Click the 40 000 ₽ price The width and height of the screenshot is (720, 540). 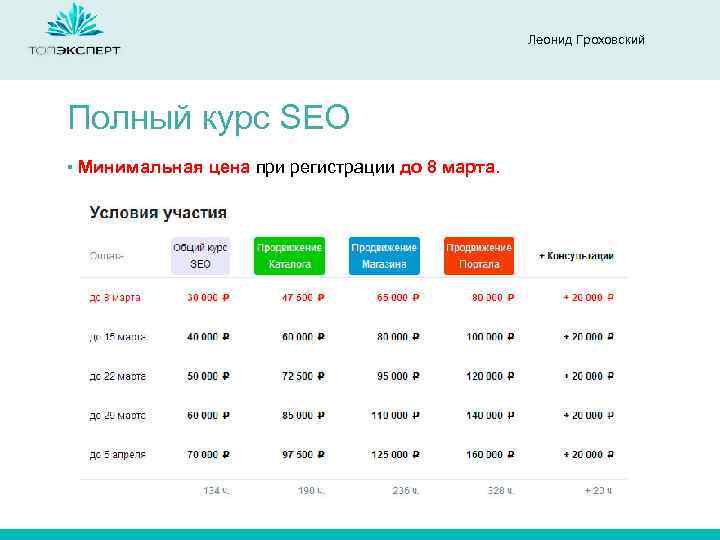(x=208, y=337)
